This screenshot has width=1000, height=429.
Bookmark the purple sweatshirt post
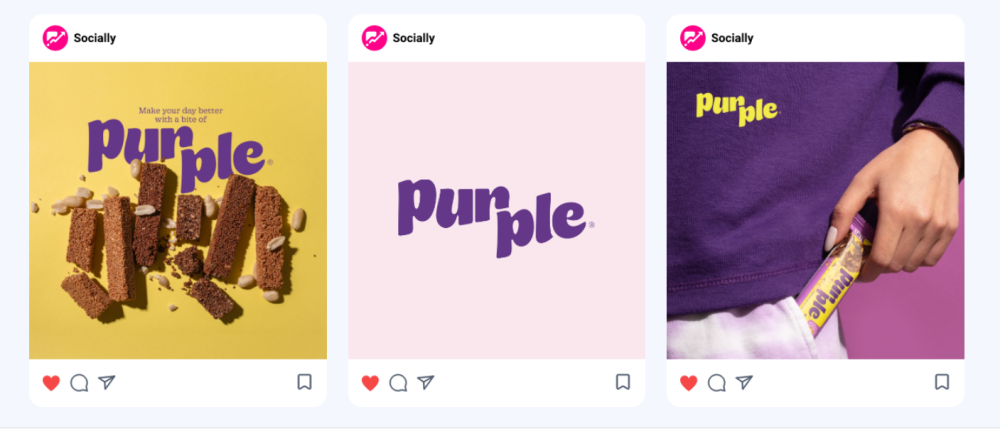pos(942,382)
